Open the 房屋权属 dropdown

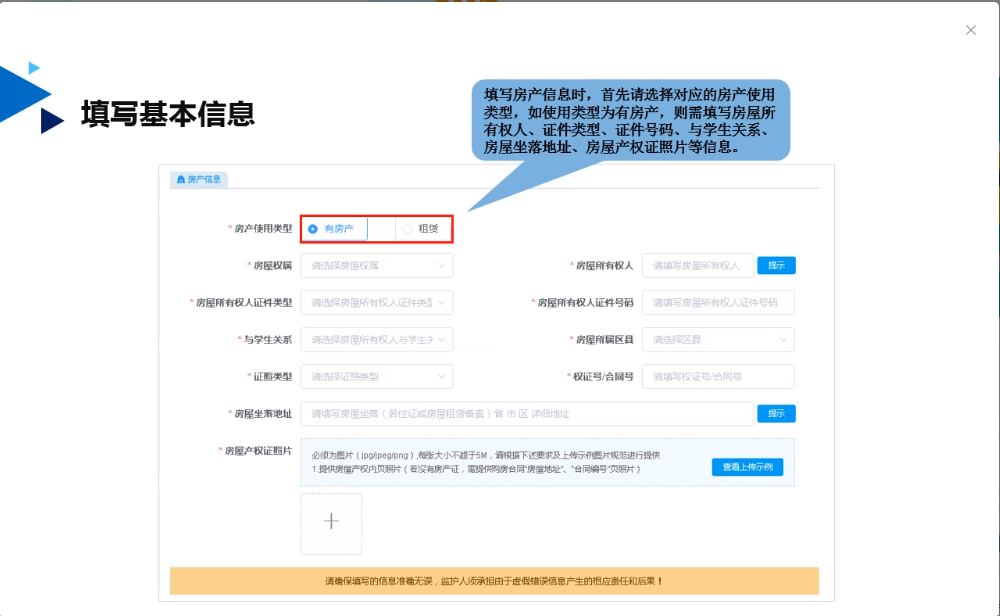click(377, 266)
